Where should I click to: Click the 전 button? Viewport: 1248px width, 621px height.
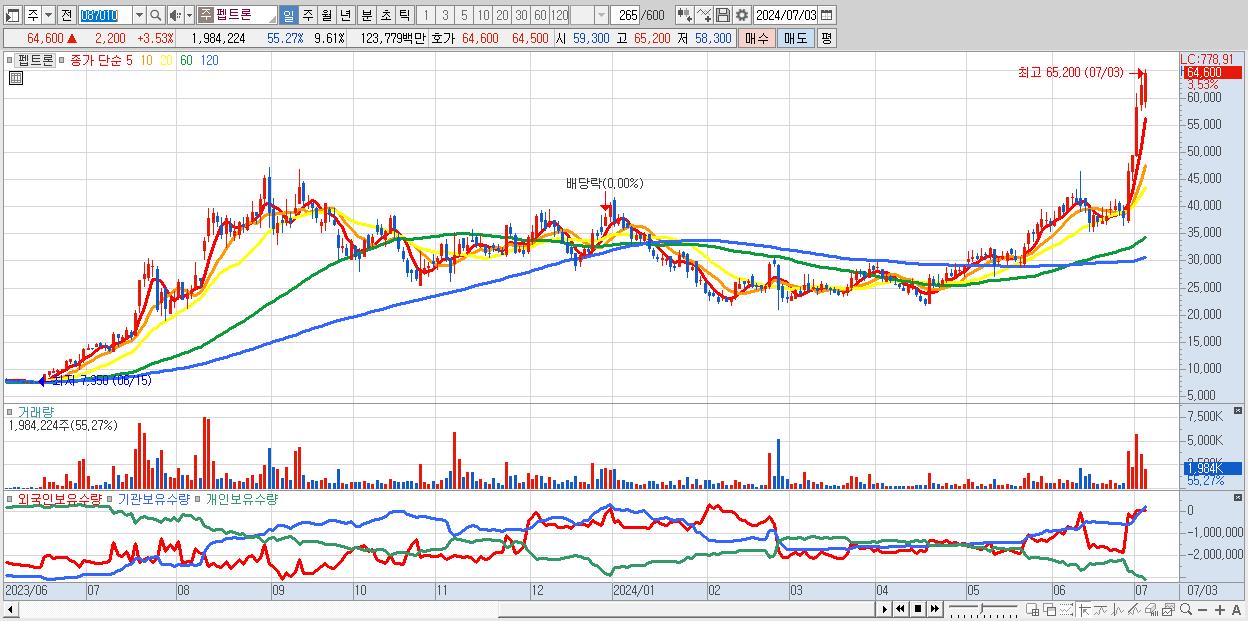(66, 15)
